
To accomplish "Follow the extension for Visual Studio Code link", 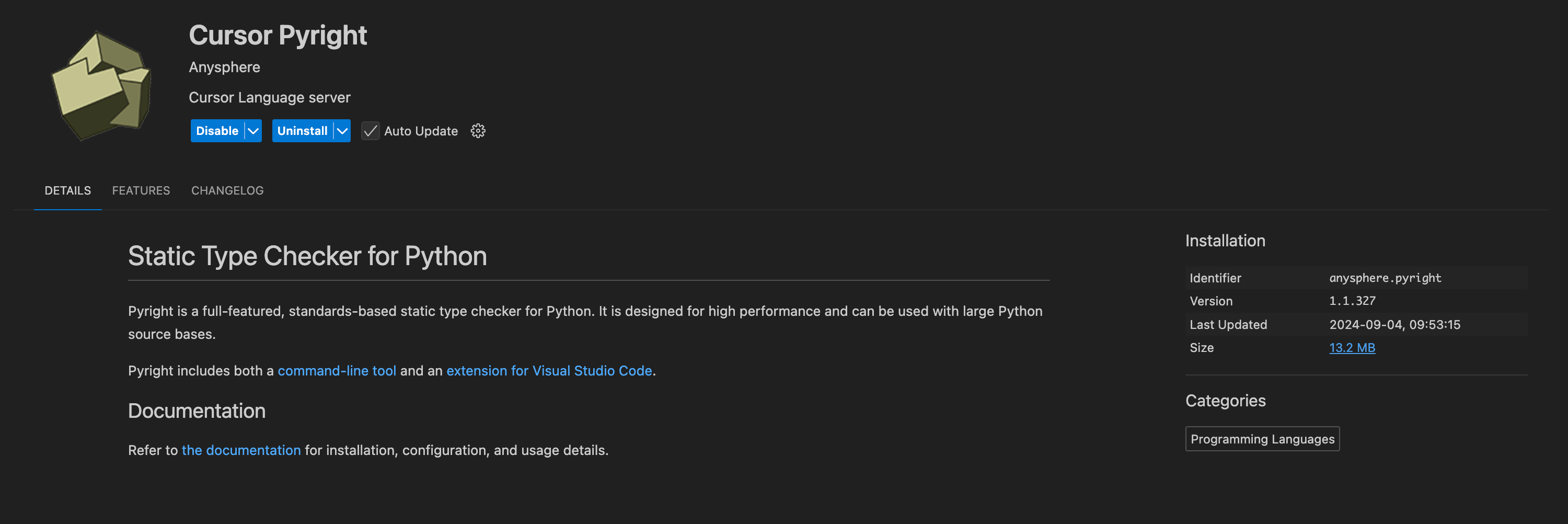I will tap(549, 370).
